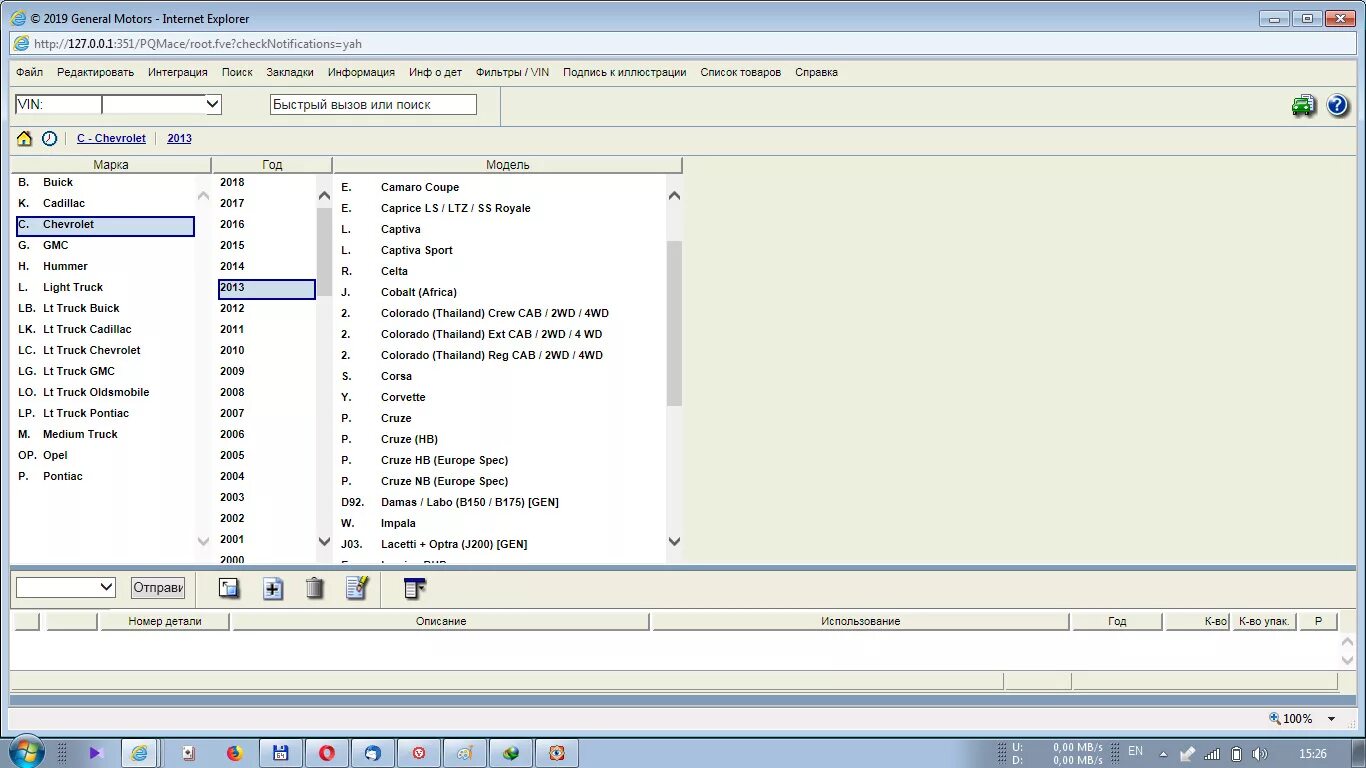Open the Редактировать menu
The height and width of the screenshot is (768, 1366).
tap(95, 72)
